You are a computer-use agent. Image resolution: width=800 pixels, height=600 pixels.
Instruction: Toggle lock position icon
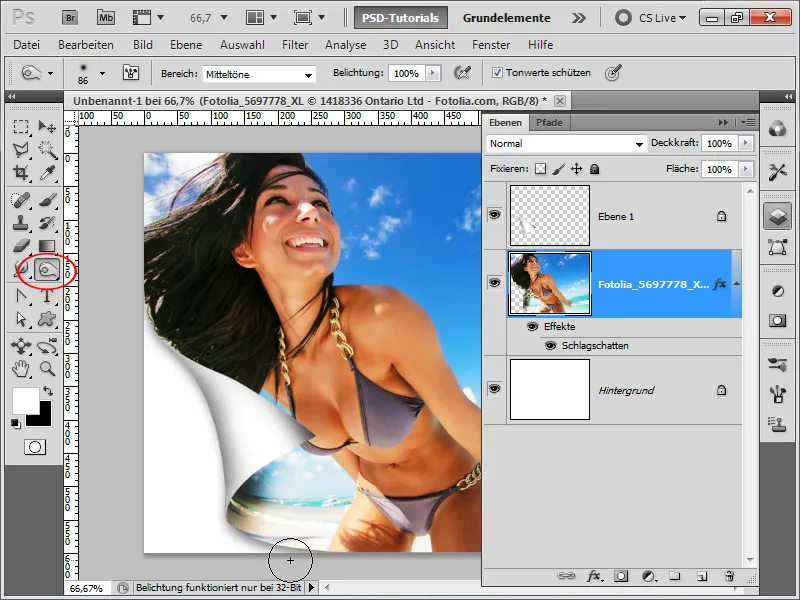coord(577,169)
